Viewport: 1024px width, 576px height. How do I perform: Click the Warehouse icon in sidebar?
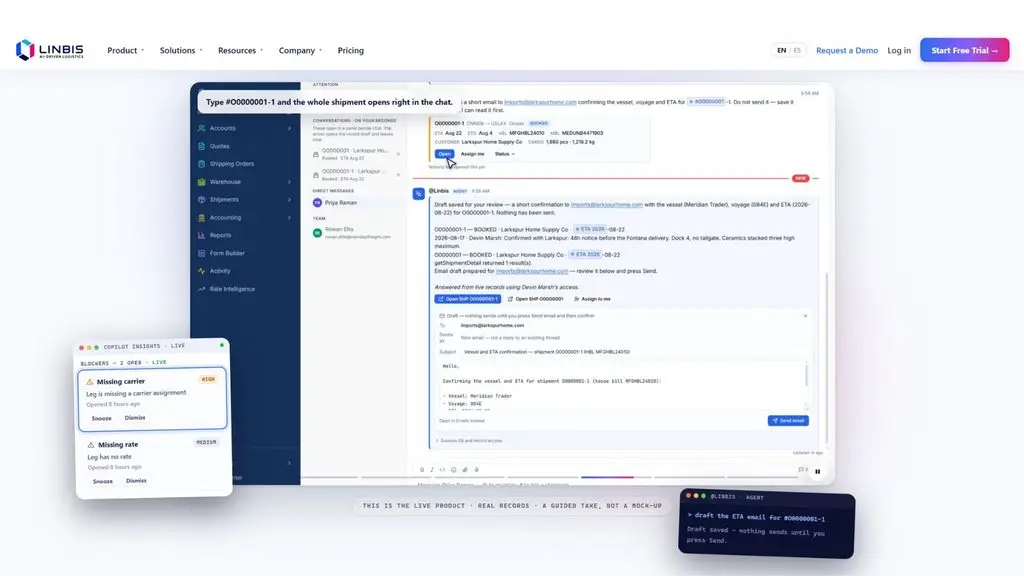coord(201,182)
